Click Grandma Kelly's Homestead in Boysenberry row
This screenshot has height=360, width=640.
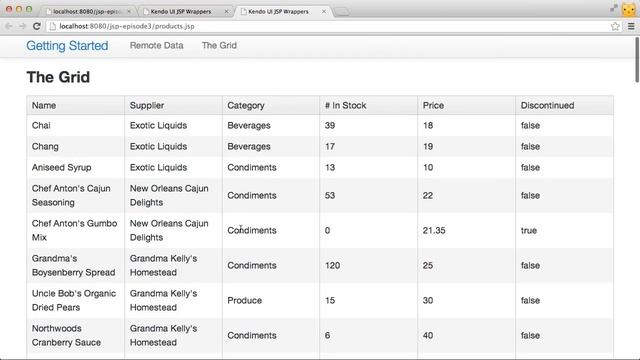[x=173, y=265]
